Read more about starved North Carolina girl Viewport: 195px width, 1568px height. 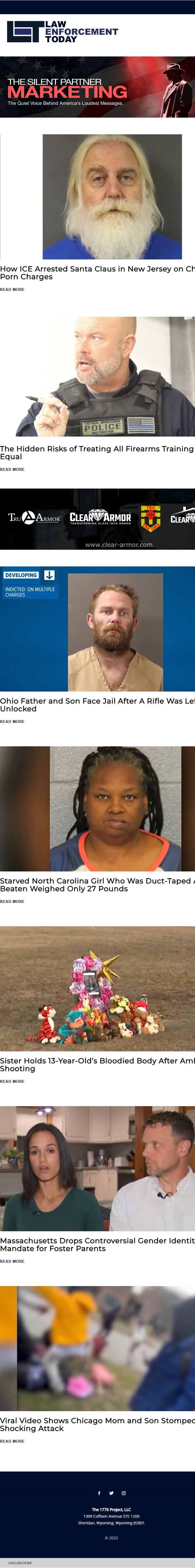[12, 901]
